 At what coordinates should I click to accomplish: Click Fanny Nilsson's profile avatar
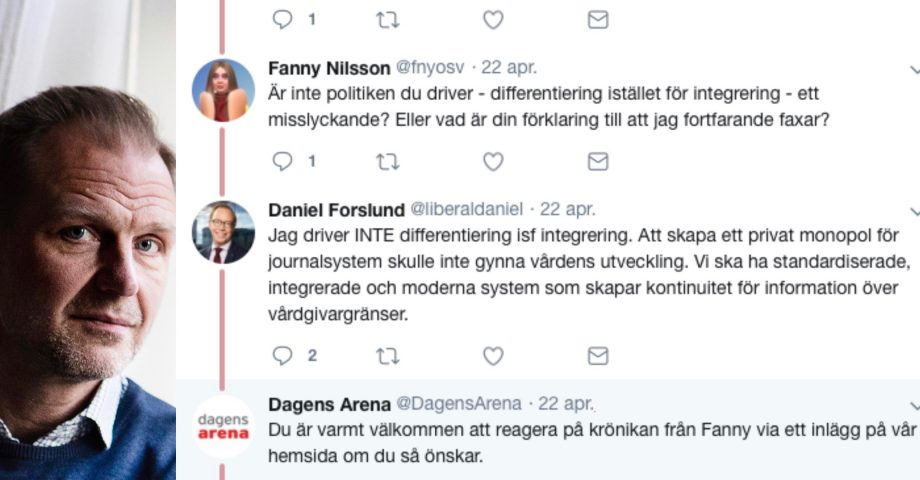coord(223,90)
